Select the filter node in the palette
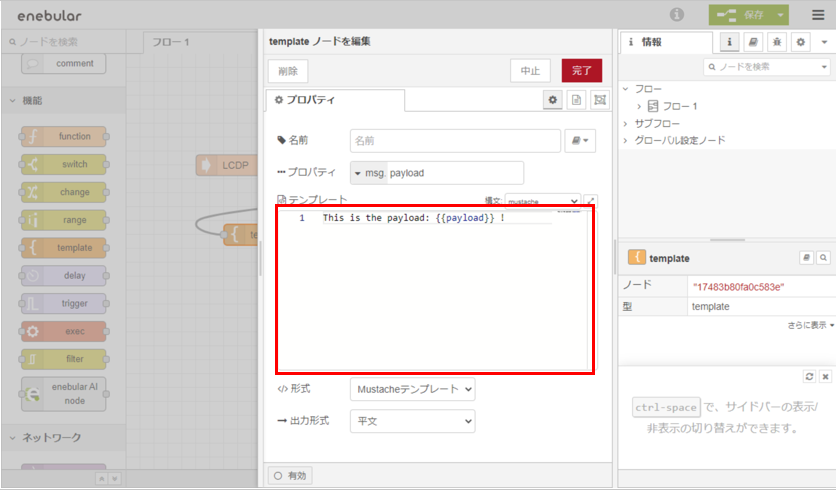 tap(63, 359)
